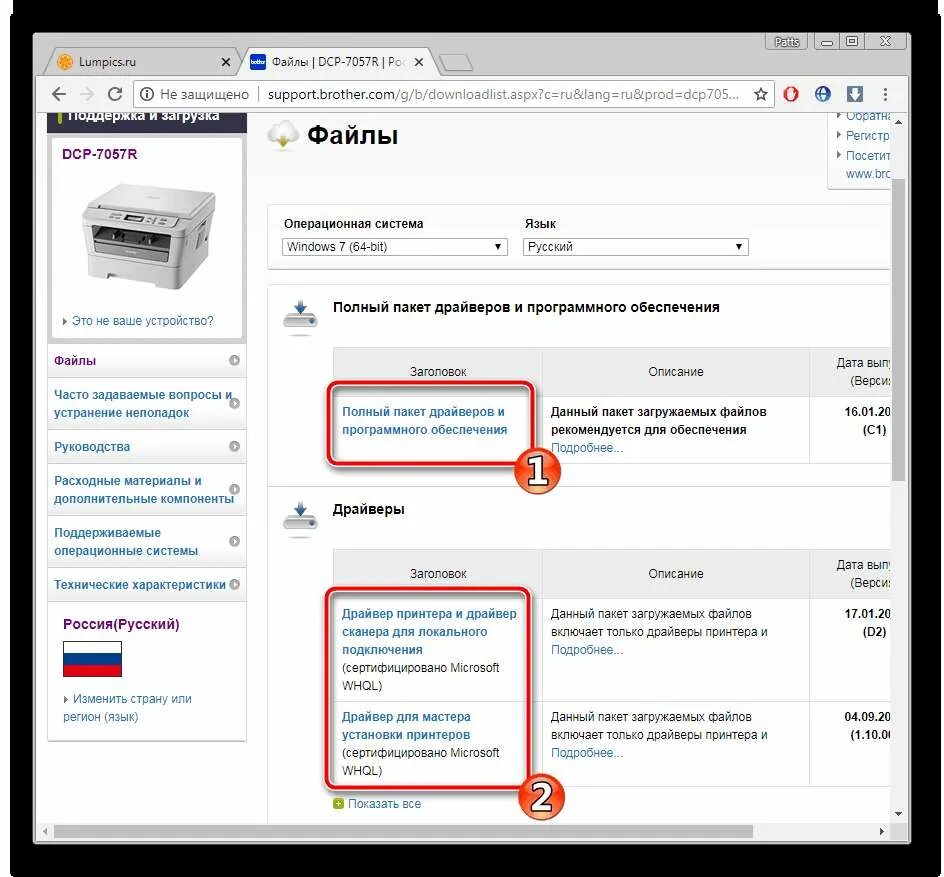944x877 pixels.
Task: Open 'Драйвер для мастера установки принтеров' link
Action: 406,725
